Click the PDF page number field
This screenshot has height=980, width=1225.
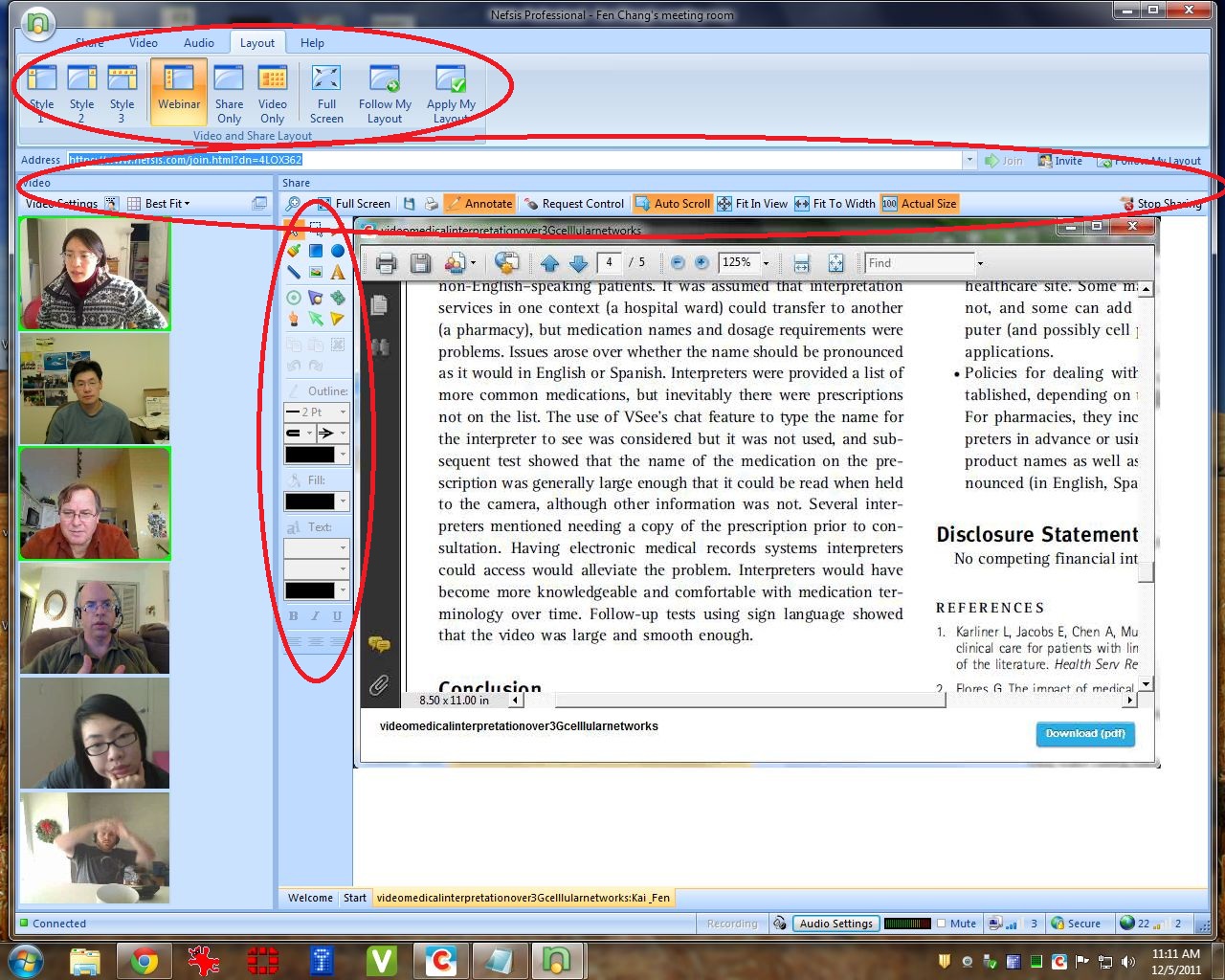[610, 262]
